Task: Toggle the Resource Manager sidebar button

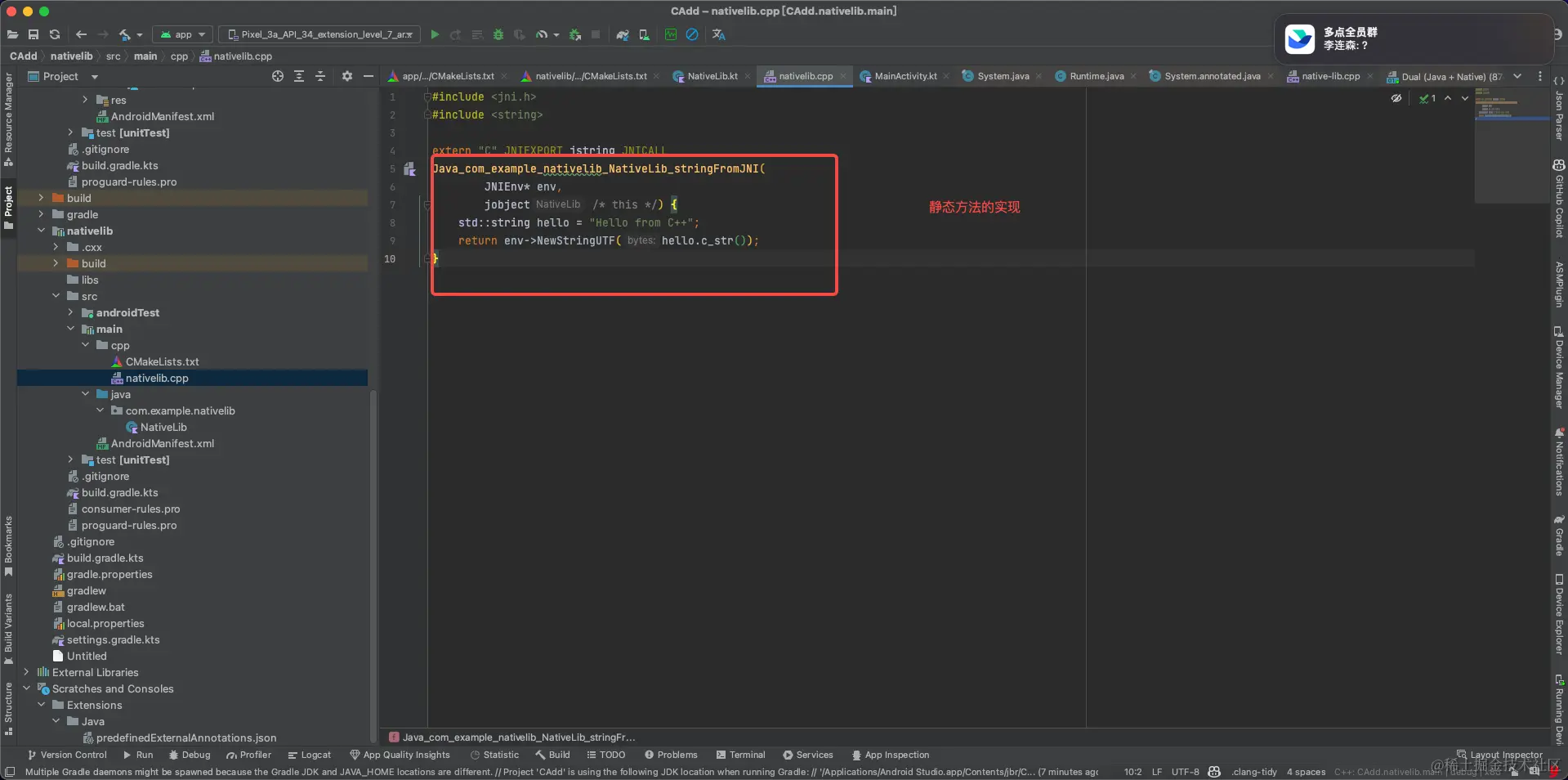Action: [x=8, y=119]
